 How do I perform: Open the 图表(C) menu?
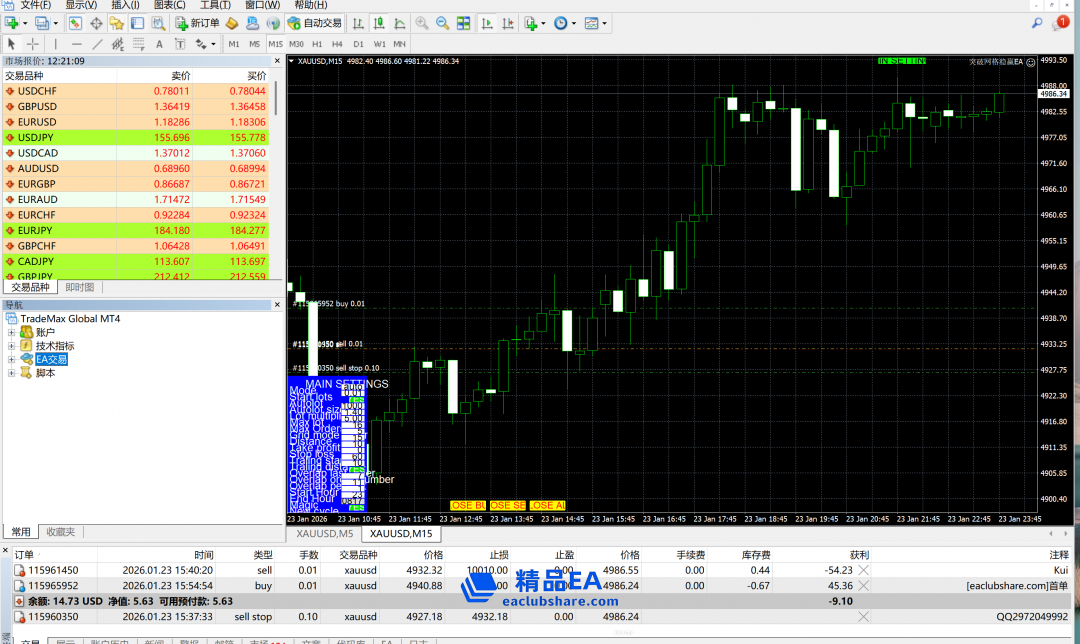[168, 5]
